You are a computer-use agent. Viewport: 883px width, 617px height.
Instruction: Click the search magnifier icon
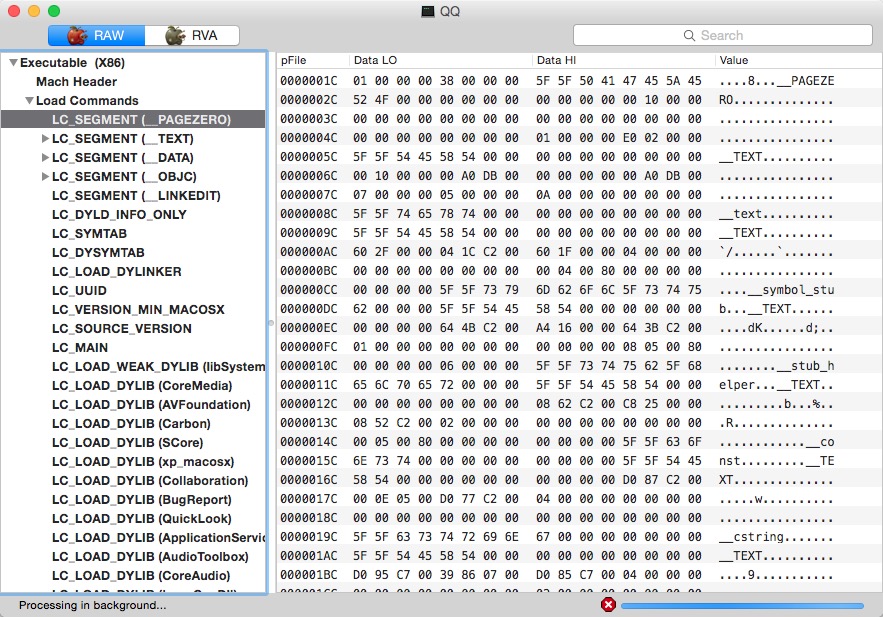689,35
